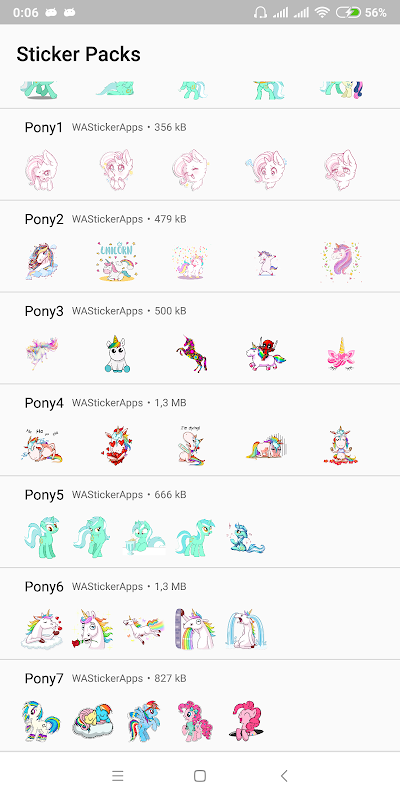Select the blue sitting pony sticker in Pony5
The image size is (400, 800).
coord(246,538)
